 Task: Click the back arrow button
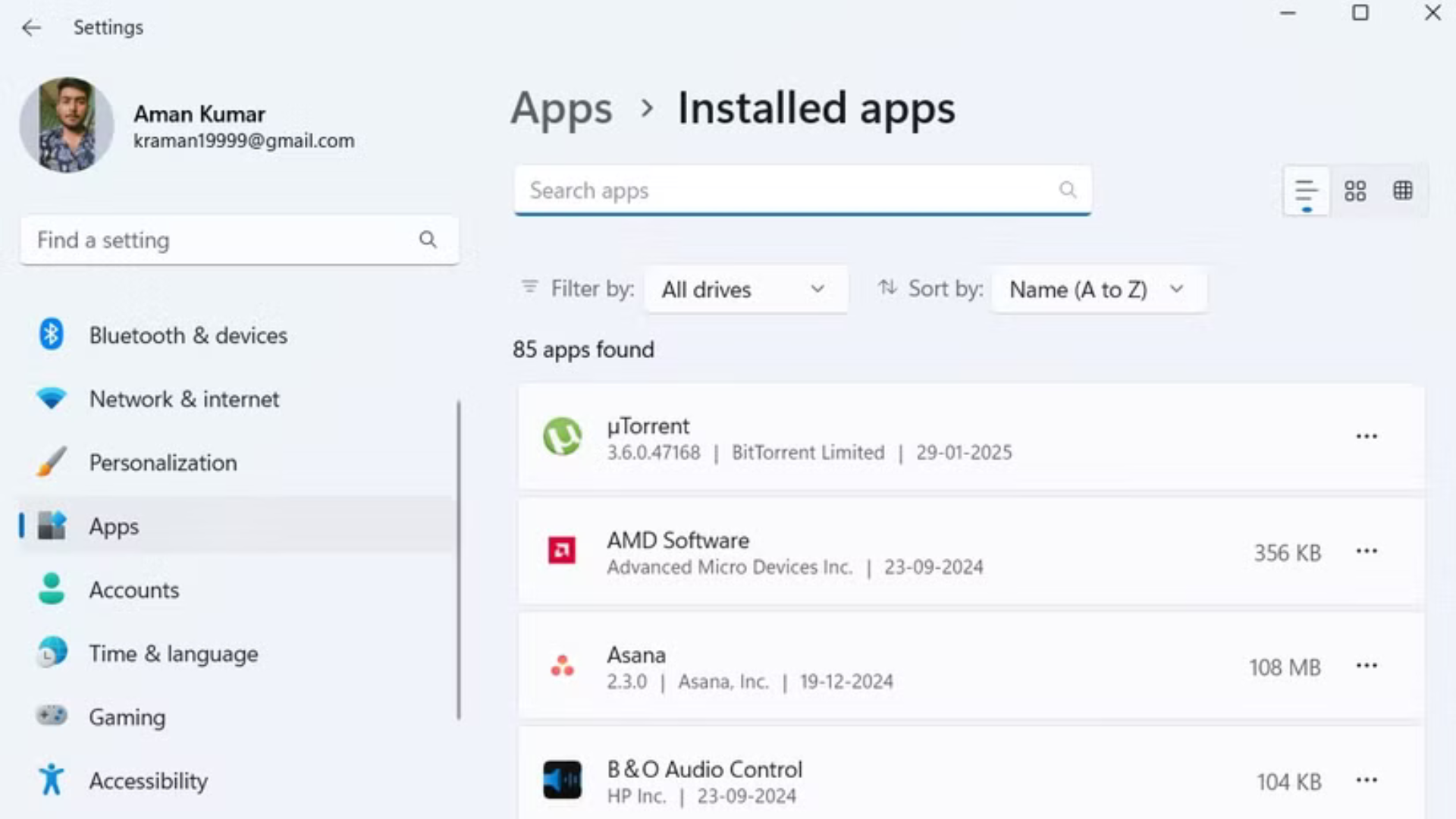tap(31, 27)
